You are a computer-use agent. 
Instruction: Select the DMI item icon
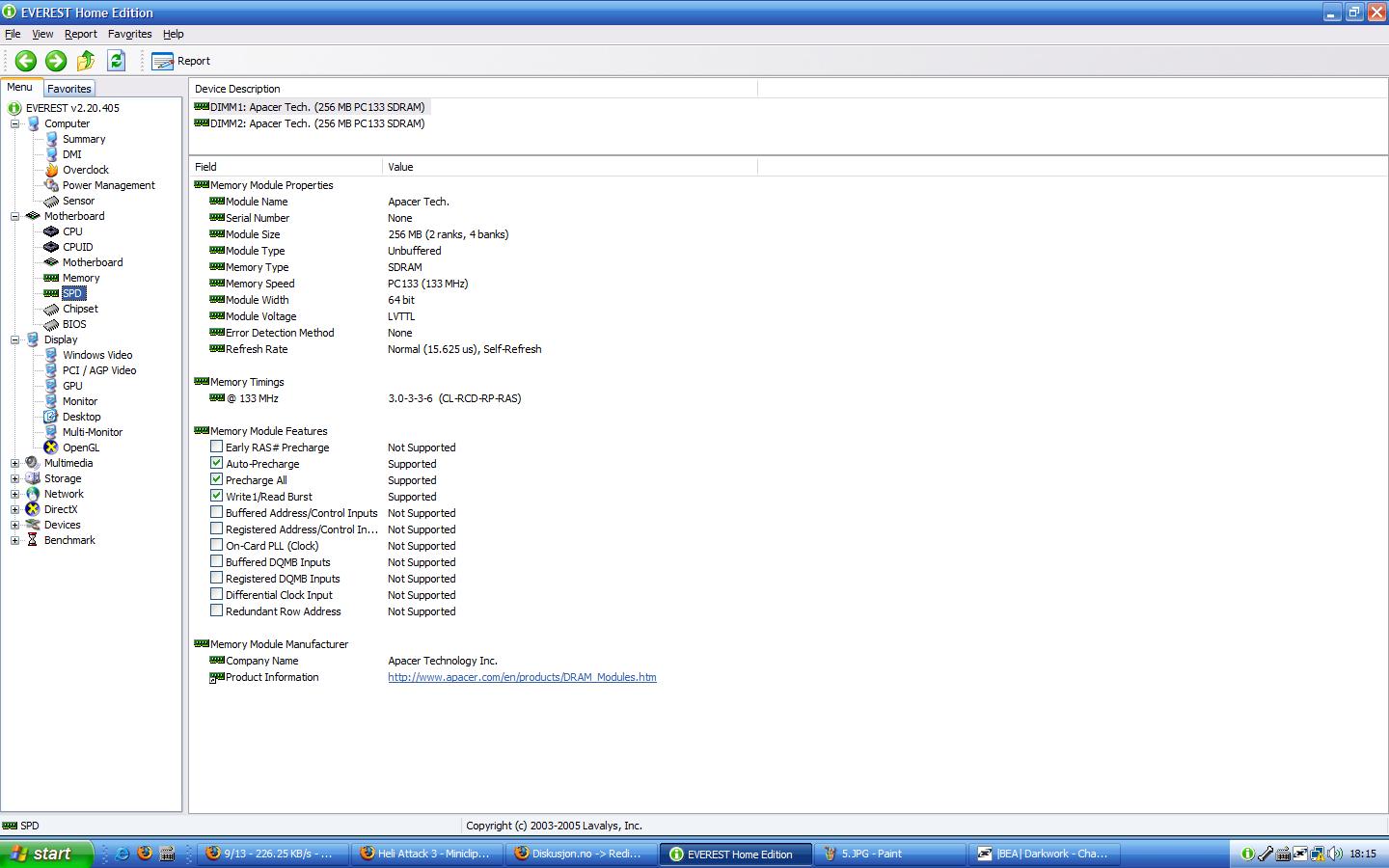point(51,154)
